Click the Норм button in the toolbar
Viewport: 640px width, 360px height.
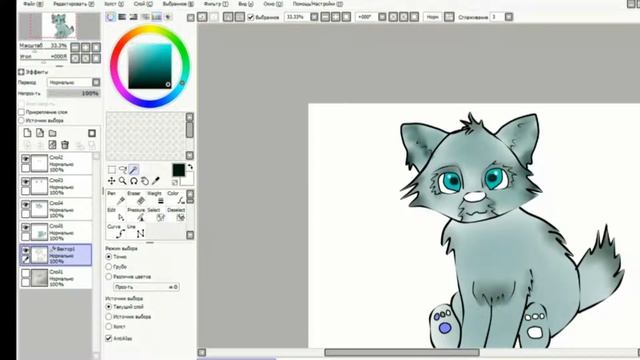point(432,17)
